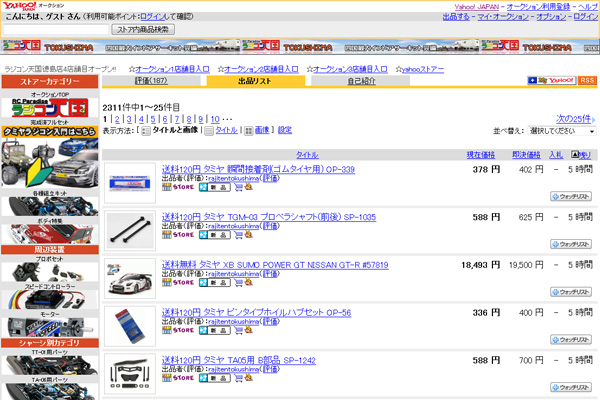The image size is (600, 400).
Task: Click cart icon on SP-1242 row
Action: point(239,378)
